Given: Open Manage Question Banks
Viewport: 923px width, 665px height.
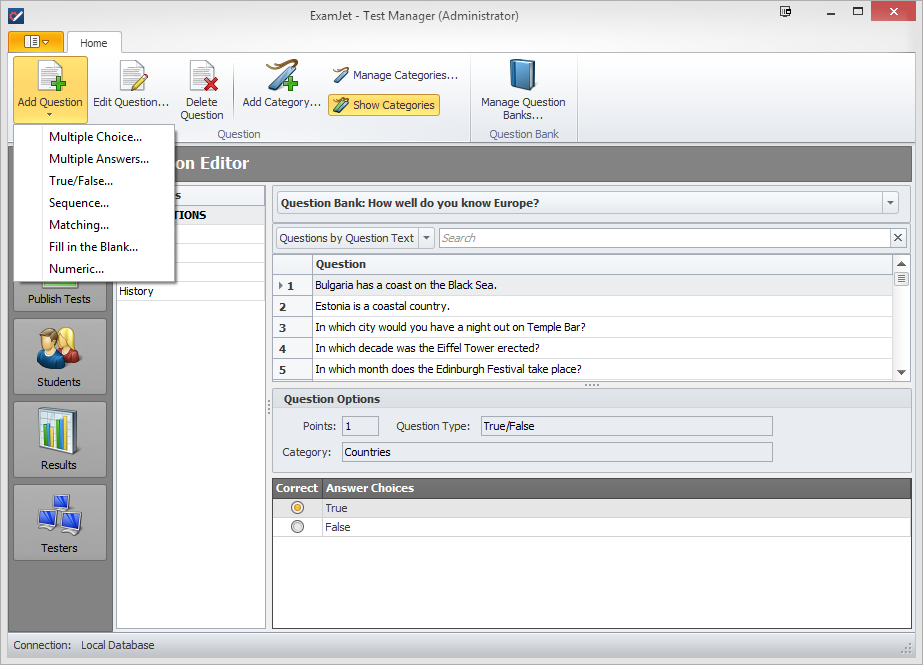Looking at the screenshot, I should (523, 88).
